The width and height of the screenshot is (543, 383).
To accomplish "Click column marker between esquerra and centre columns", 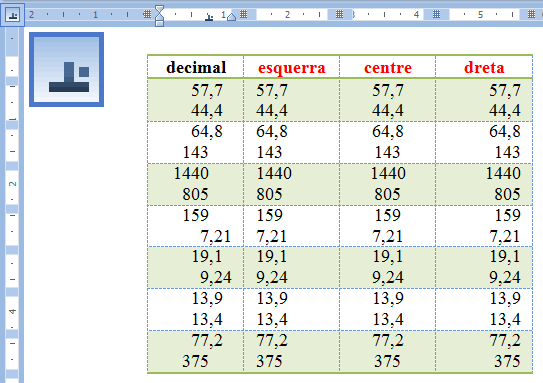I will click(339, 14).
